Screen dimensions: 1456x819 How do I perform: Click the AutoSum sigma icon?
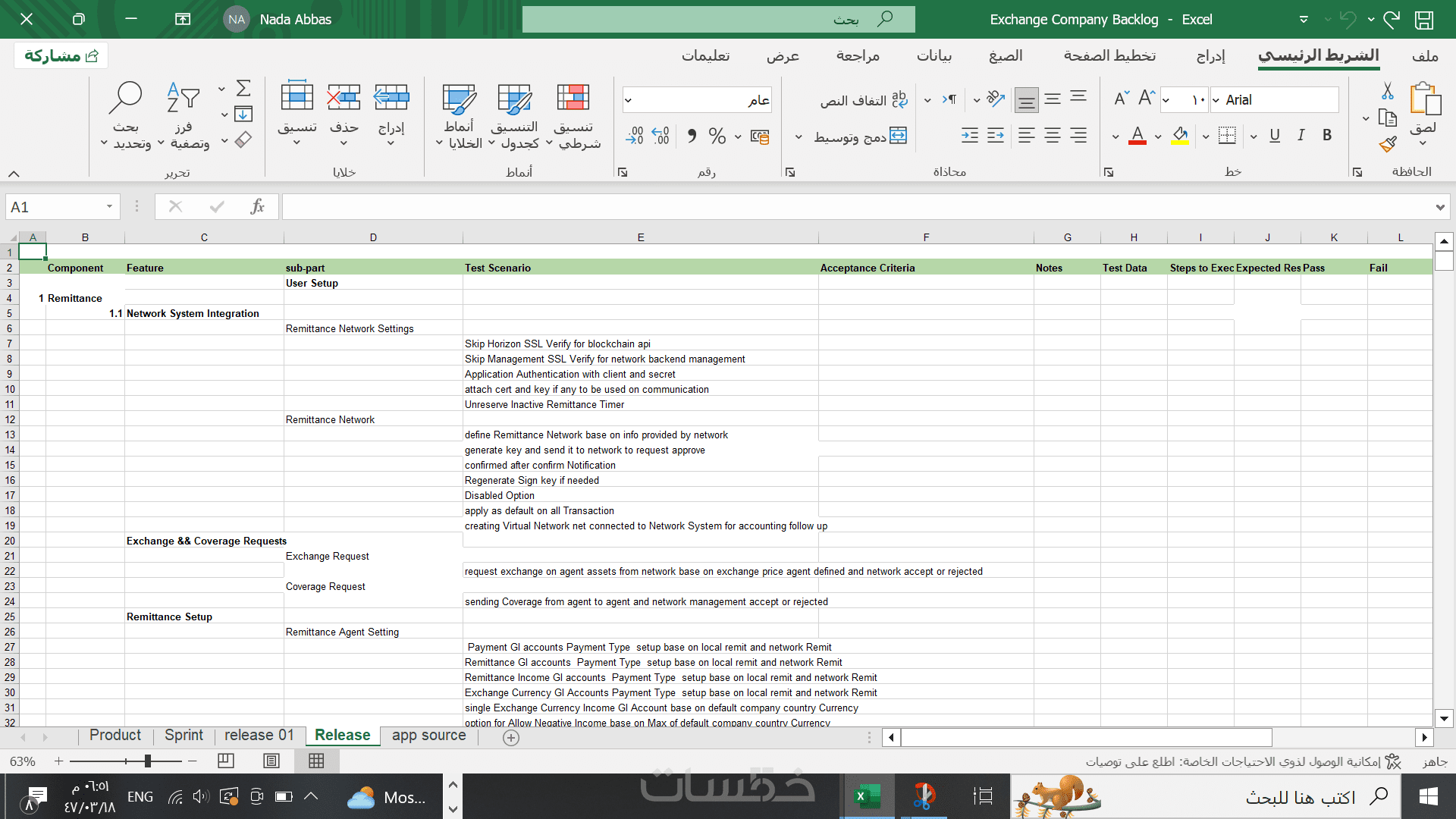pos(243,89)
